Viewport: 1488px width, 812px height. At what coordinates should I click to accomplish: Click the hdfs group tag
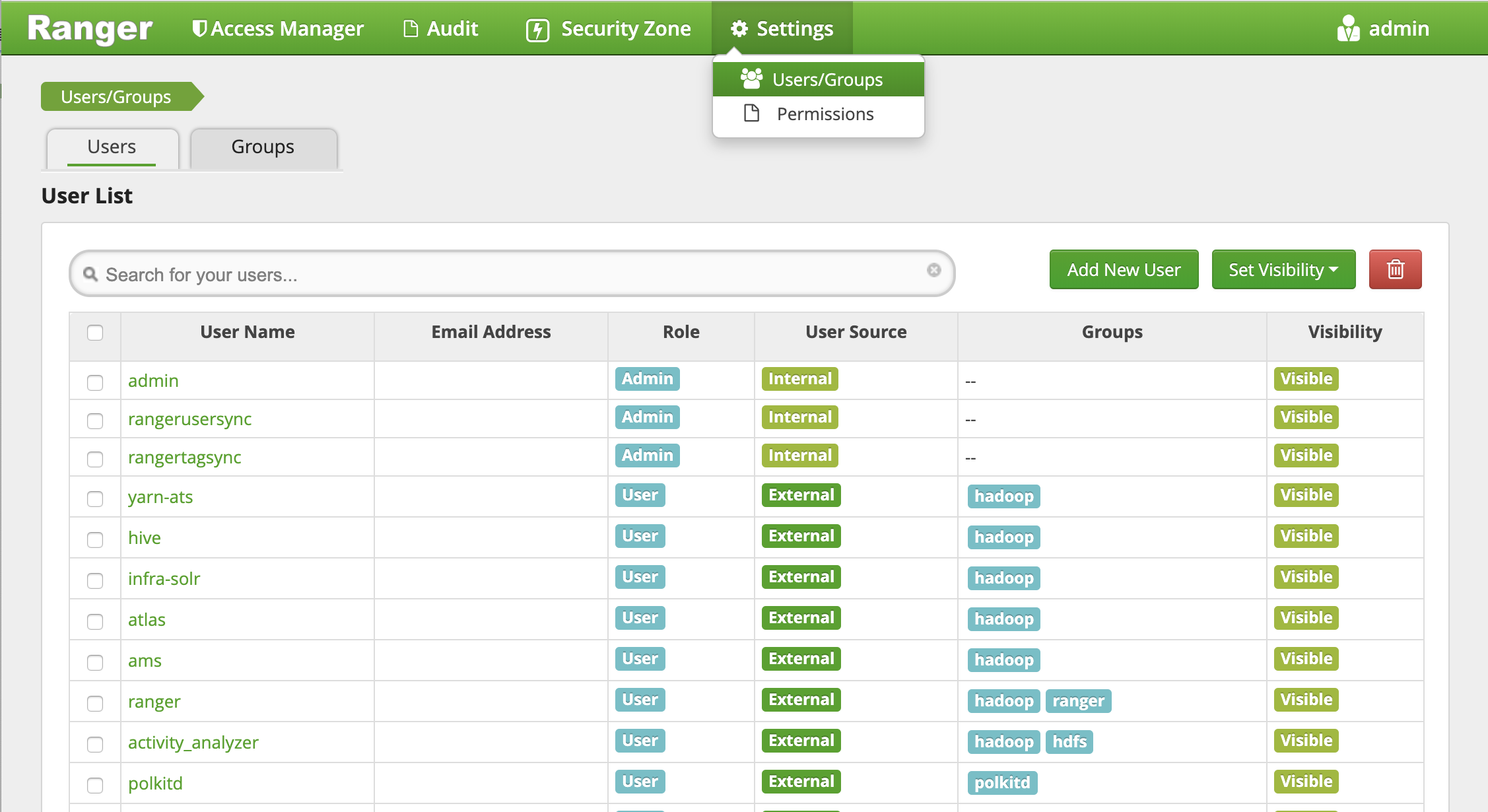coord(1069,742)
